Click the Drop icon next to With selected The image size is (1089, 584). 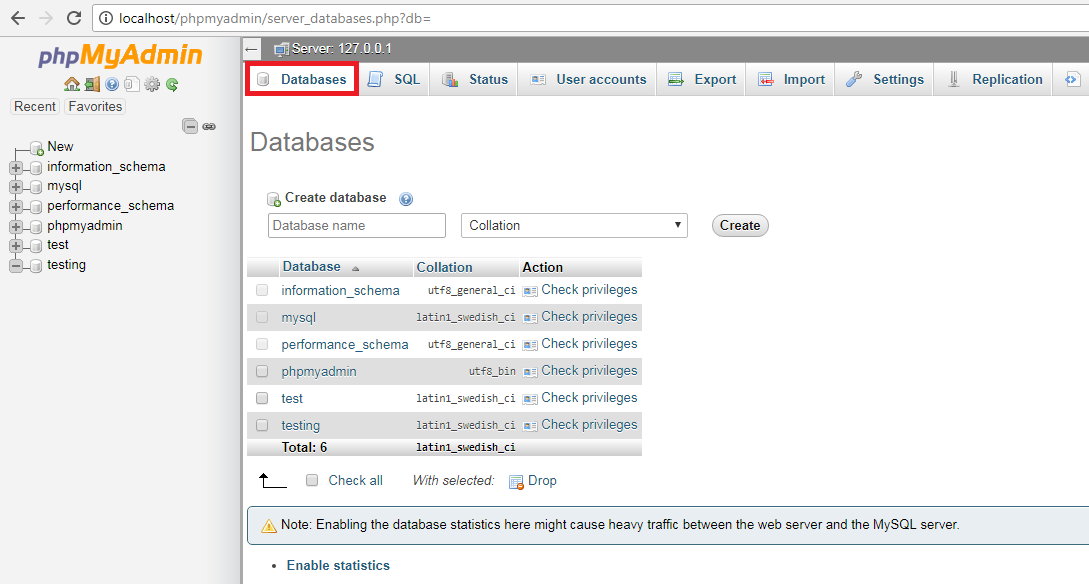click(x=516, y=482)
